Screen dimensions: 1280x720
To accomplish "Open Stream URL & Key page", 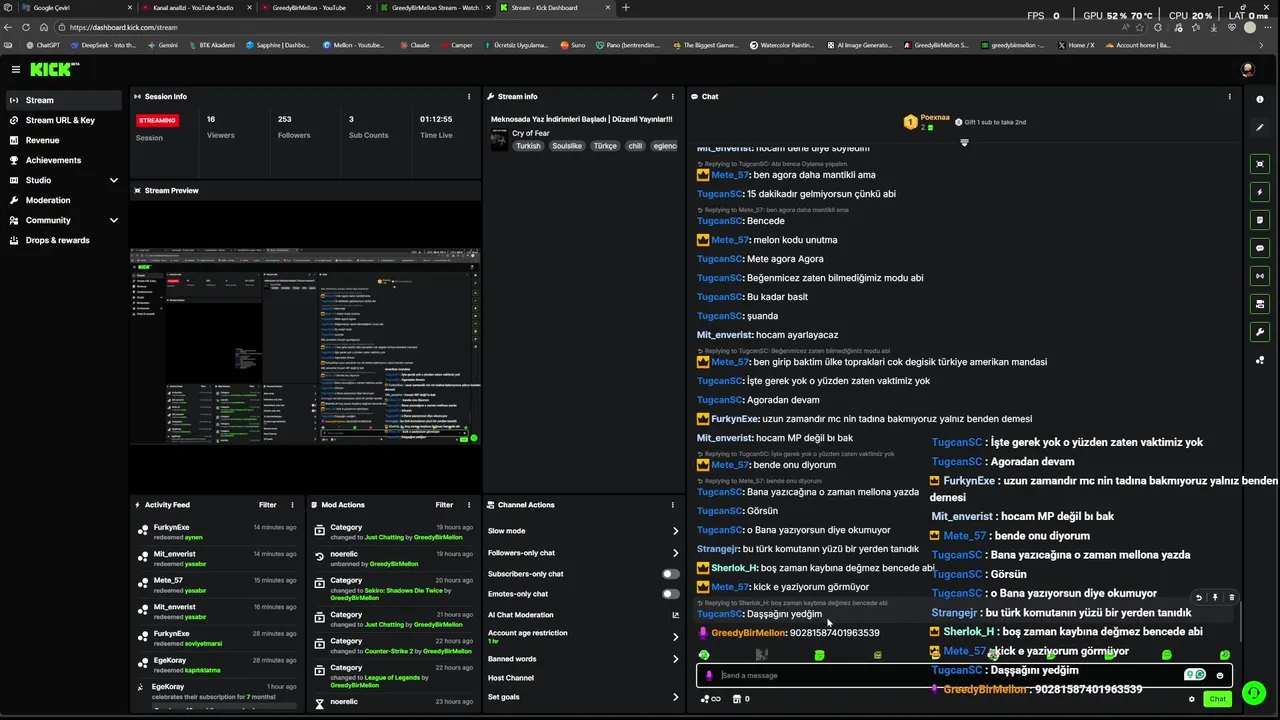I will coord(64,120).
